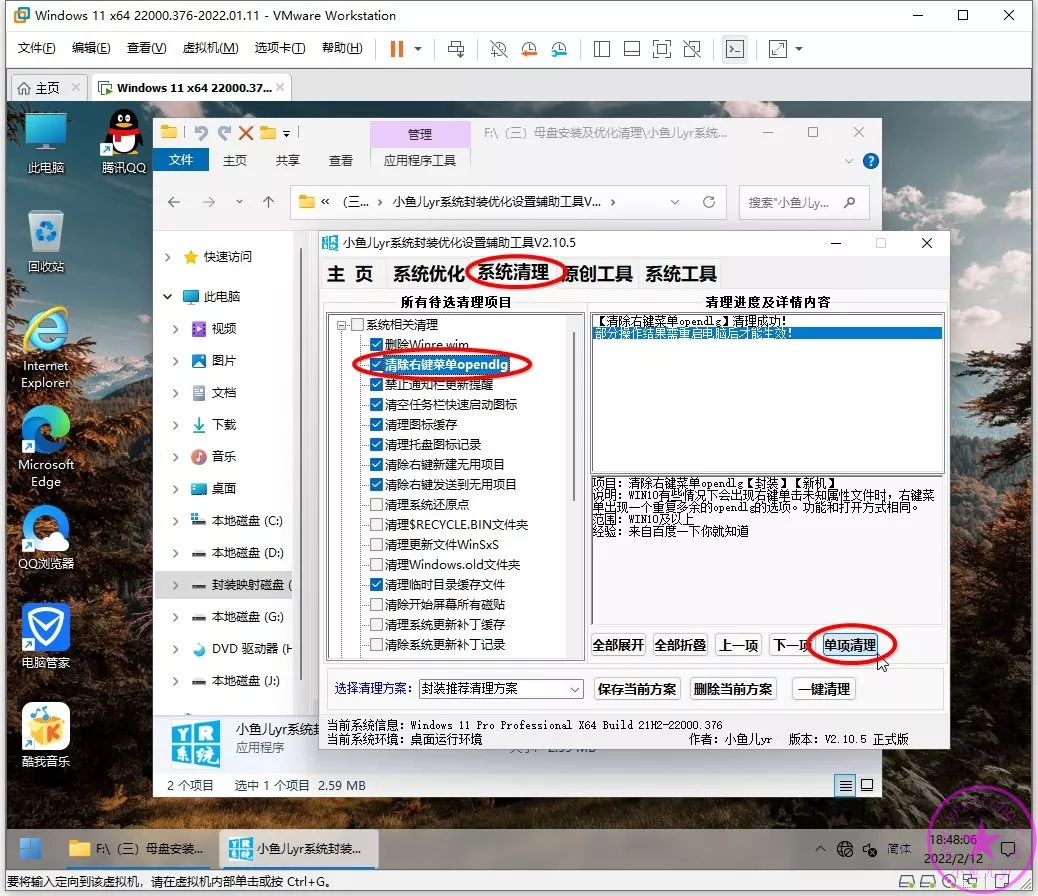Open Tencent QQ desktop icon
This screenshot has width=1038, height=896.
124,142
